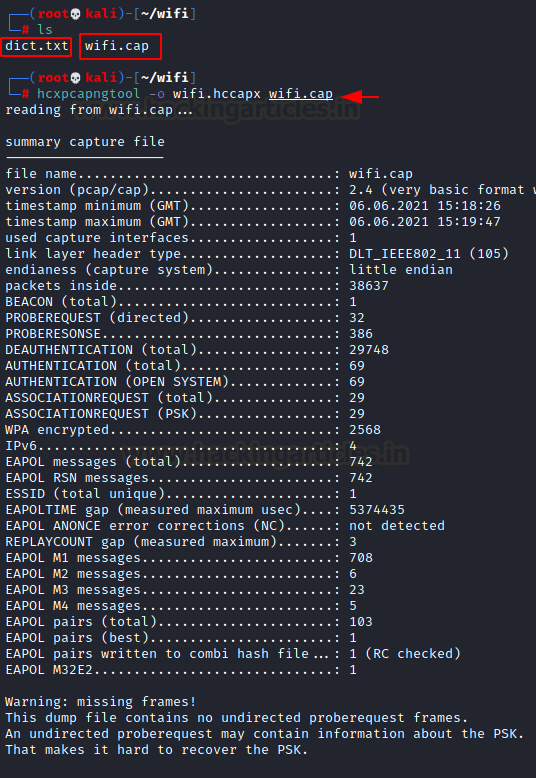Click the ls command text
The width and height of the screenshot is (536, 778).
(45, 30)
